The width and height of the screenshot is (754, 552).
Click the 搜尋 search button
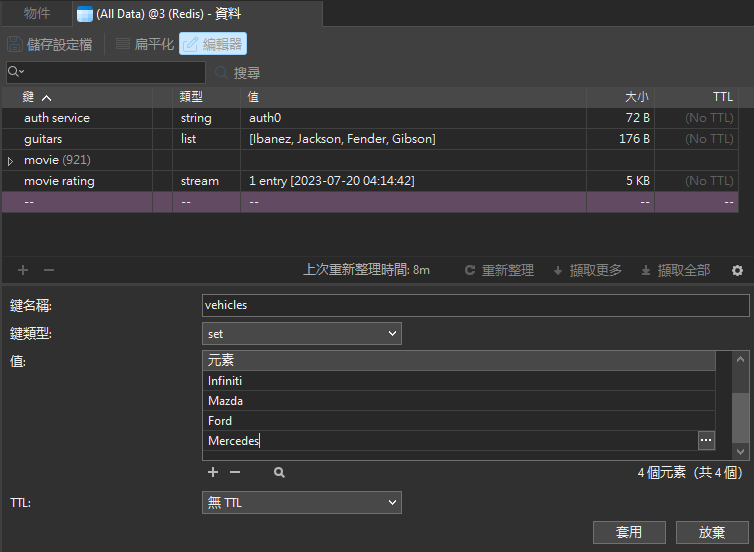[x=237, y=72]
